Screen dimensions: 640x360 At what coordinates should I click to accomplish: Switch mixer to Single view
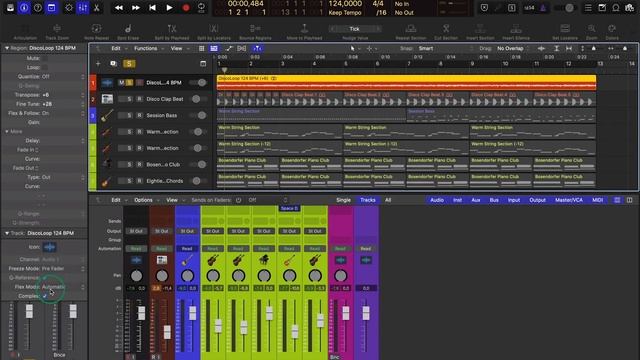(343, 200)
